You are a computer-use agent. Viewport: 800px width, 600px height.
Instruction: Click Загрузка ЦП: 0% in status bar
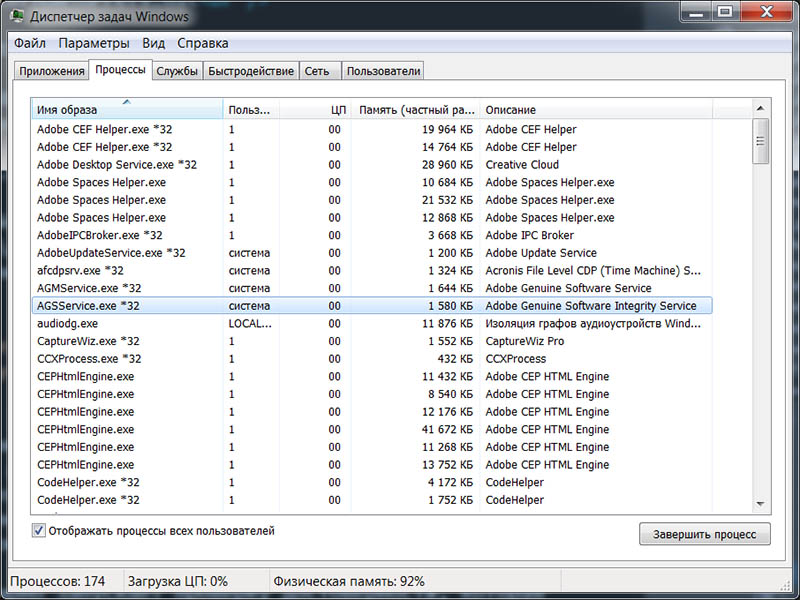pyautogui.click(x=178, y=581)
